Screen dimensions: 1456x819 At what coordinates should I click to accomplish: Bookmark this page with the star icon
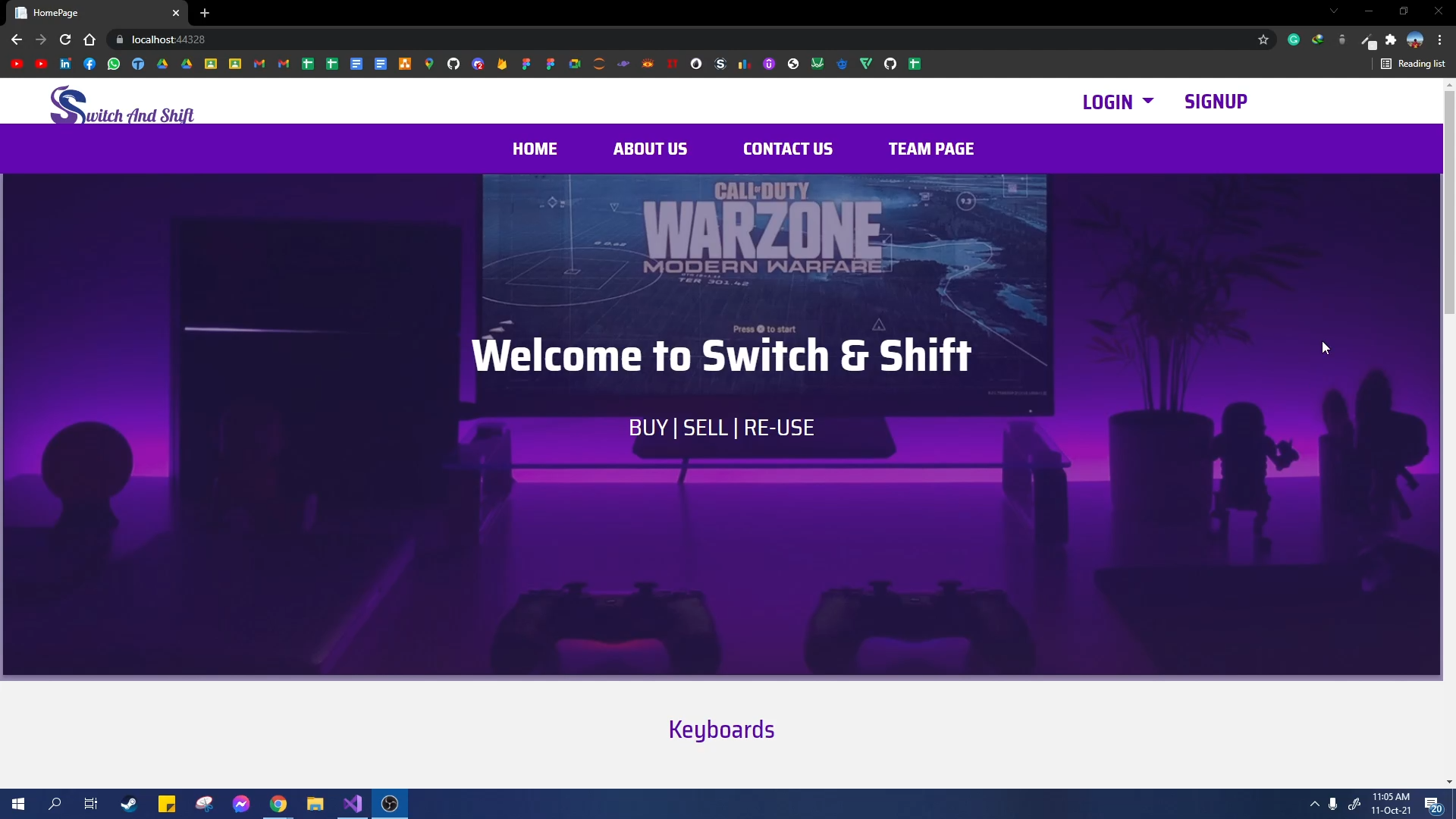[x=1263, y=39]
